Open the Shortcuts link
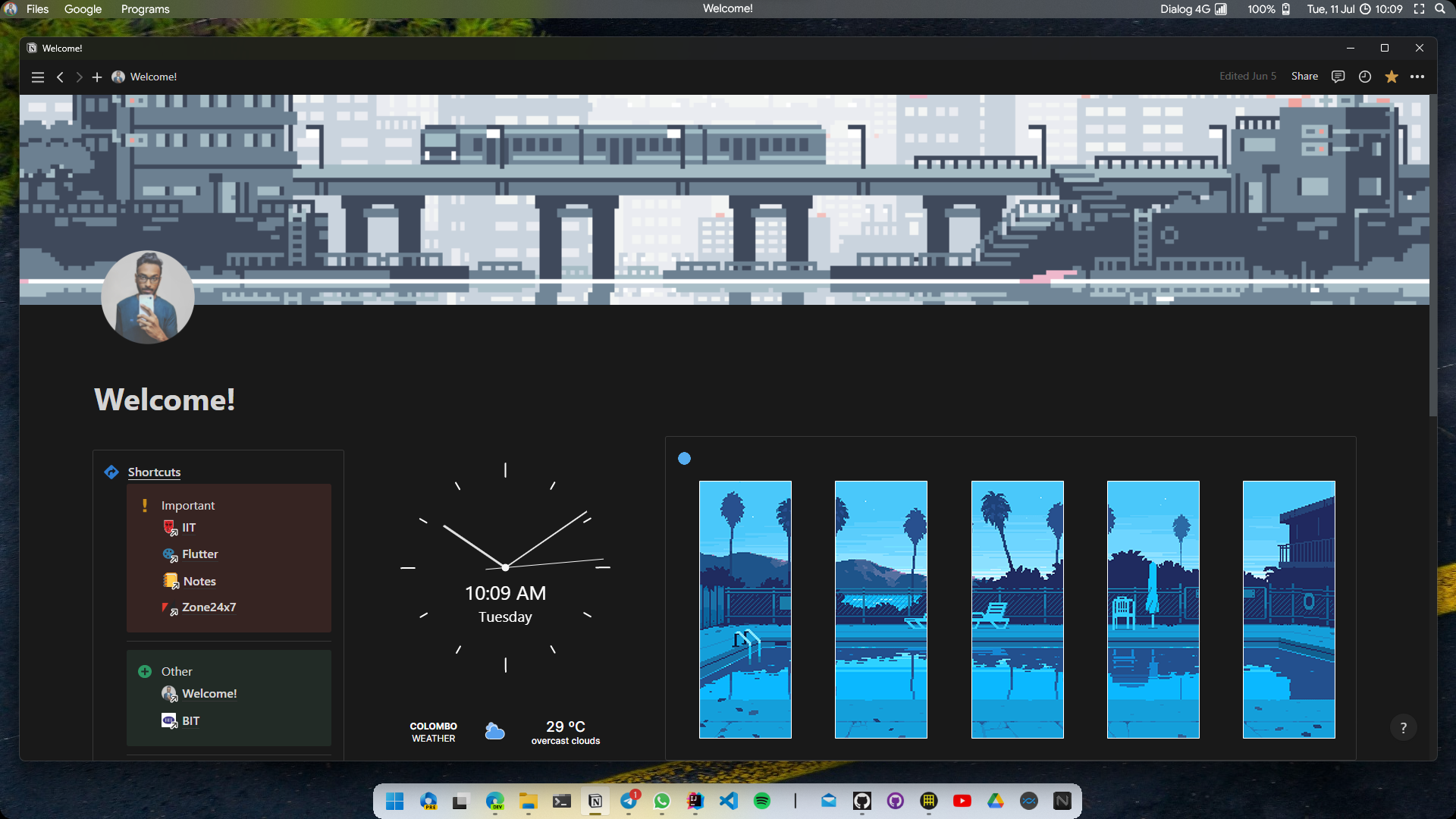Screen dimensions: 1456x819 [154, 472]
